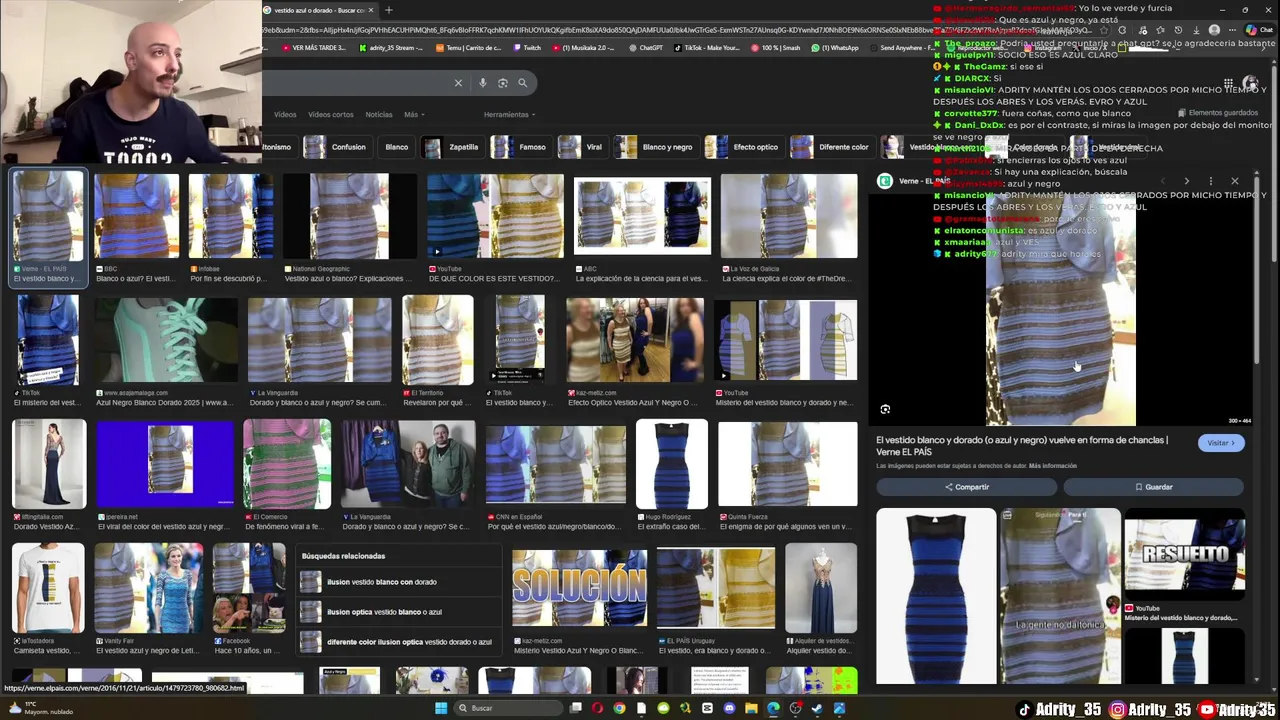Click the Windows taskbar search box
Screen dimensions: 1280x720
510,708
